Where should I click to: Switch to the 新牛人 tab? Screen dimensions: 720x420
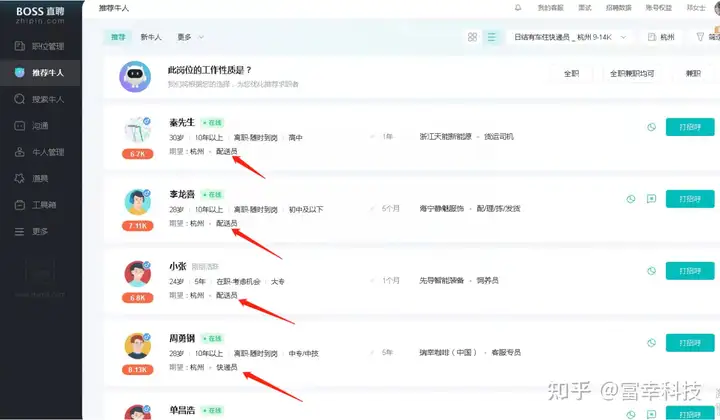pos(150,37)
